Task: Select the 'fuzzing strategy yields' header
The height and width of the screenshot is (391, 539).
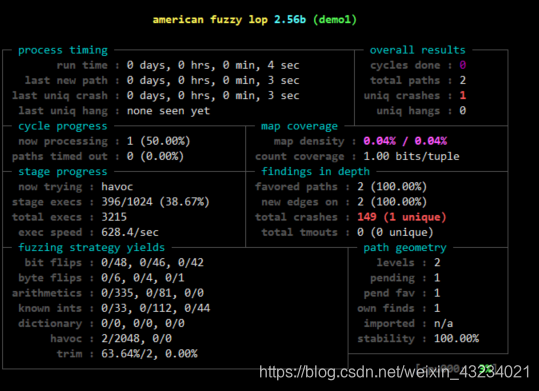Action: tap(92, 248)
